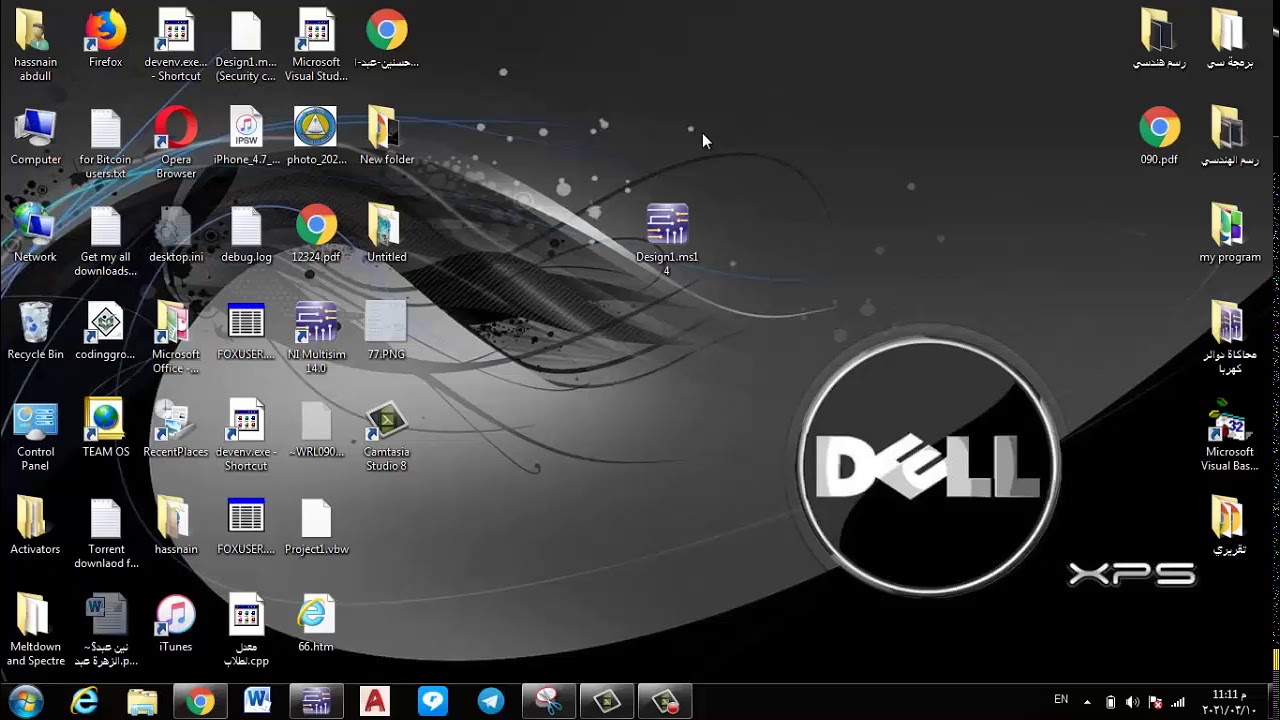Switch to Google Chrome on the taskbar
The height and width of the screenshot is (720, 1280).
tap(200, 702)
